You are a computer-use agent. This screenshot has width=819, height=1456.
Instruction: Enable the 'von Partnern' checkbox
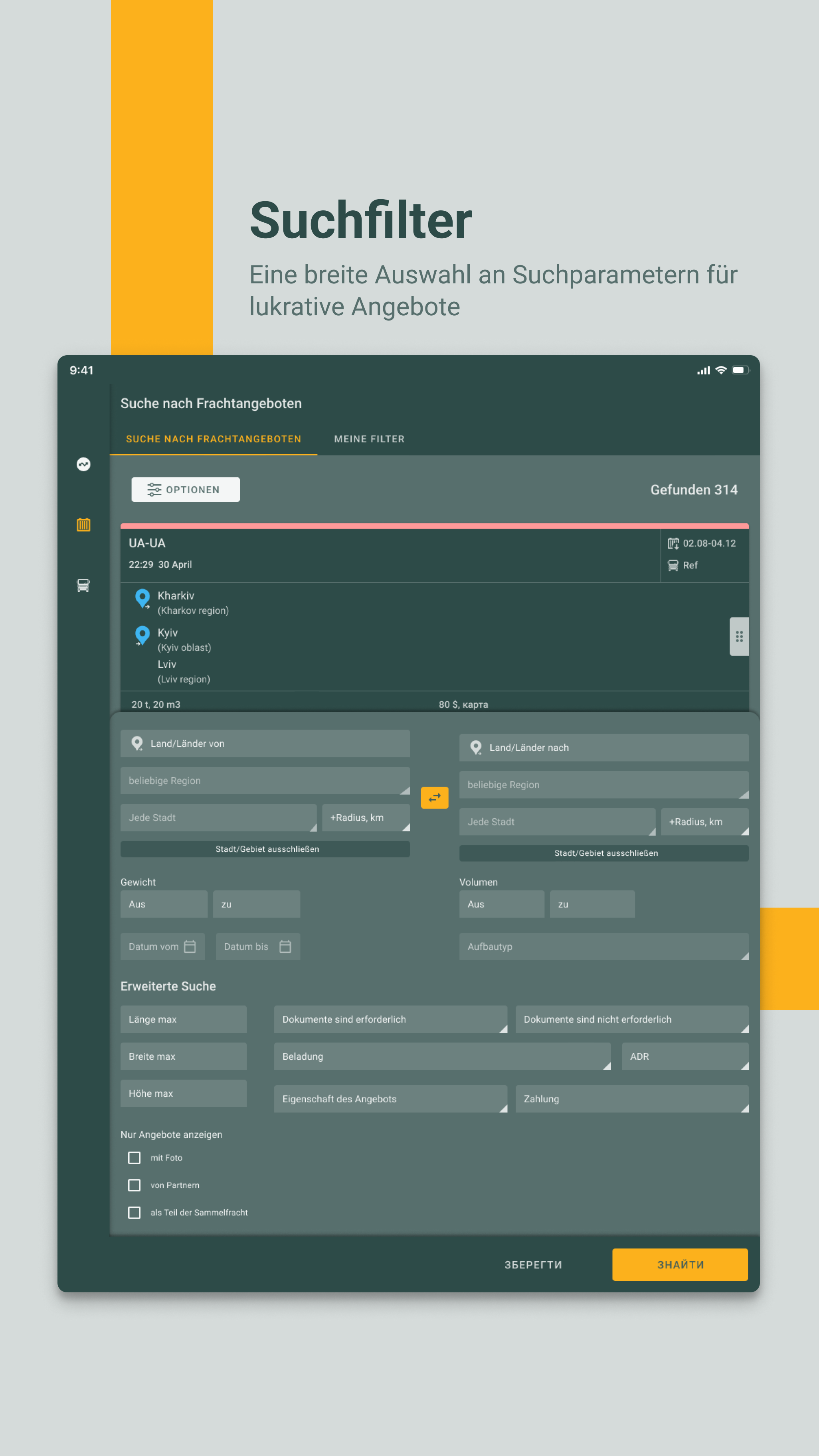135,1185
